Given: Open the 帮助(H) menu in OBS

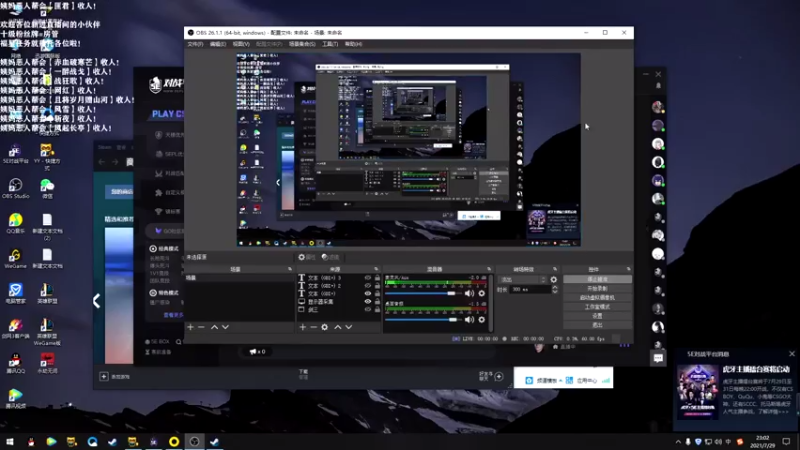Looking at the screenshot, I should point(353,44).
